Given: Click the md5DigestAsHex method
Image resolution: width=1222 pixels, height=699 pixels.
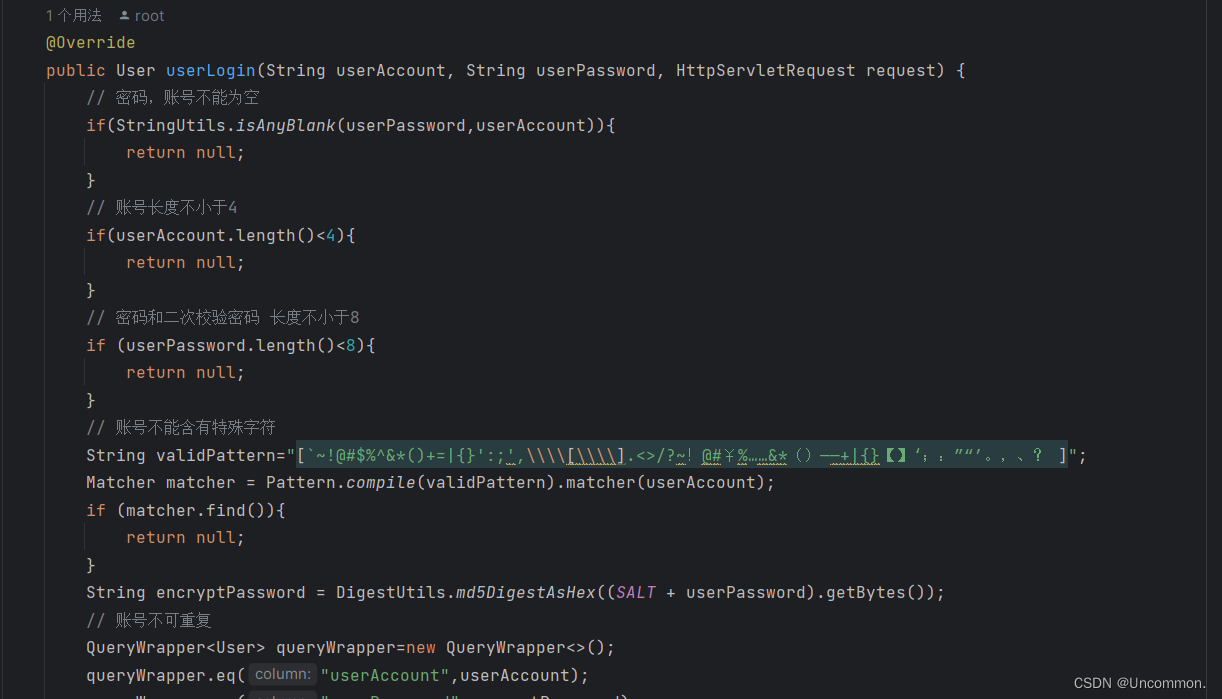Looking at the screenshot, I should [526, 592].
